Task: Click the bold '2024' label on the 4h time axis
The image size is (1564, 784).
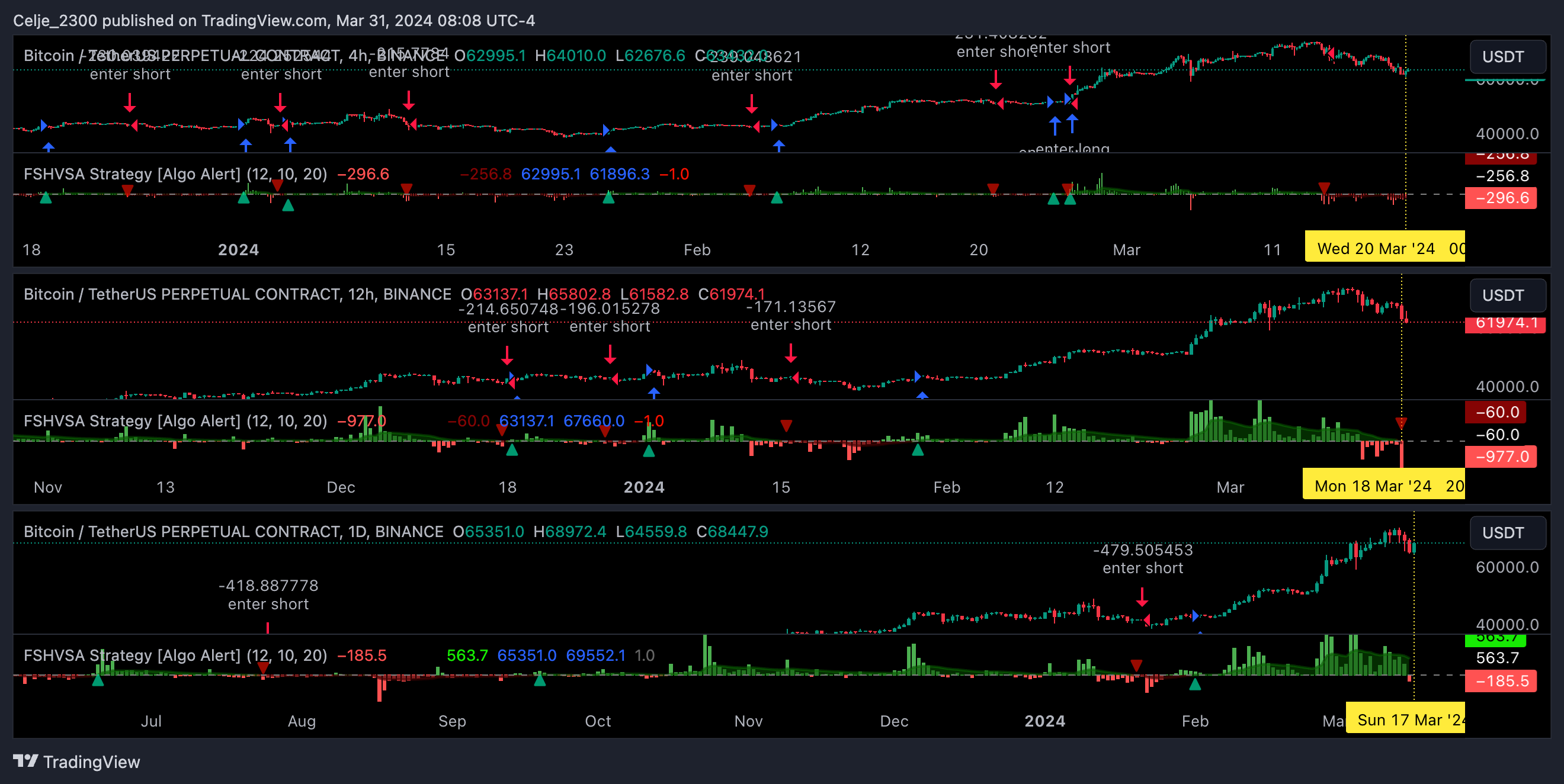Action: [x=238, y=250]
